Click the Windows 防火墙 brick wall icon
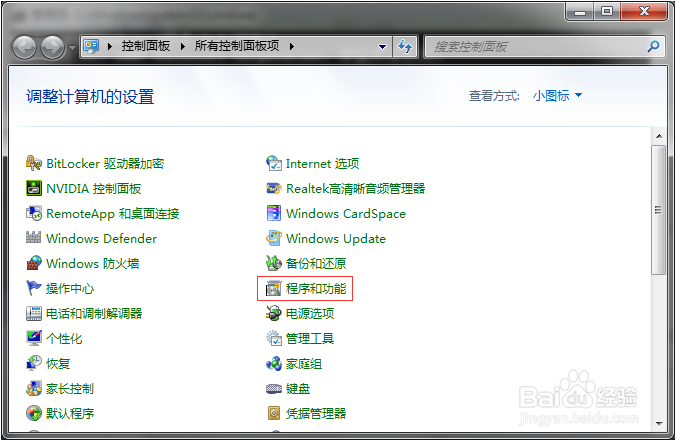677x442 pixels. coord(34,263)
